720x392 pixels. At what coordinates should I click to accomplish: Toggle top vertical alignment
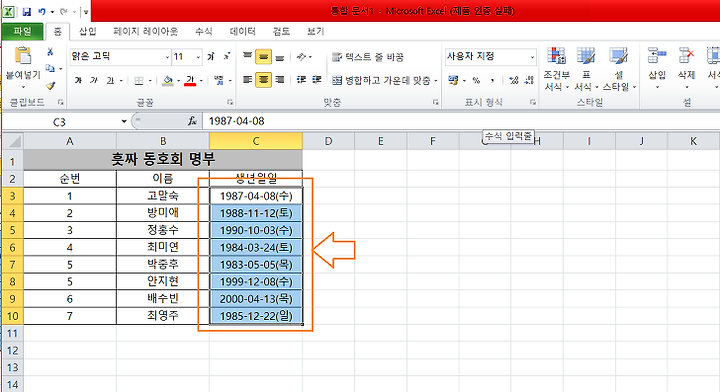[x=248, y=56]
